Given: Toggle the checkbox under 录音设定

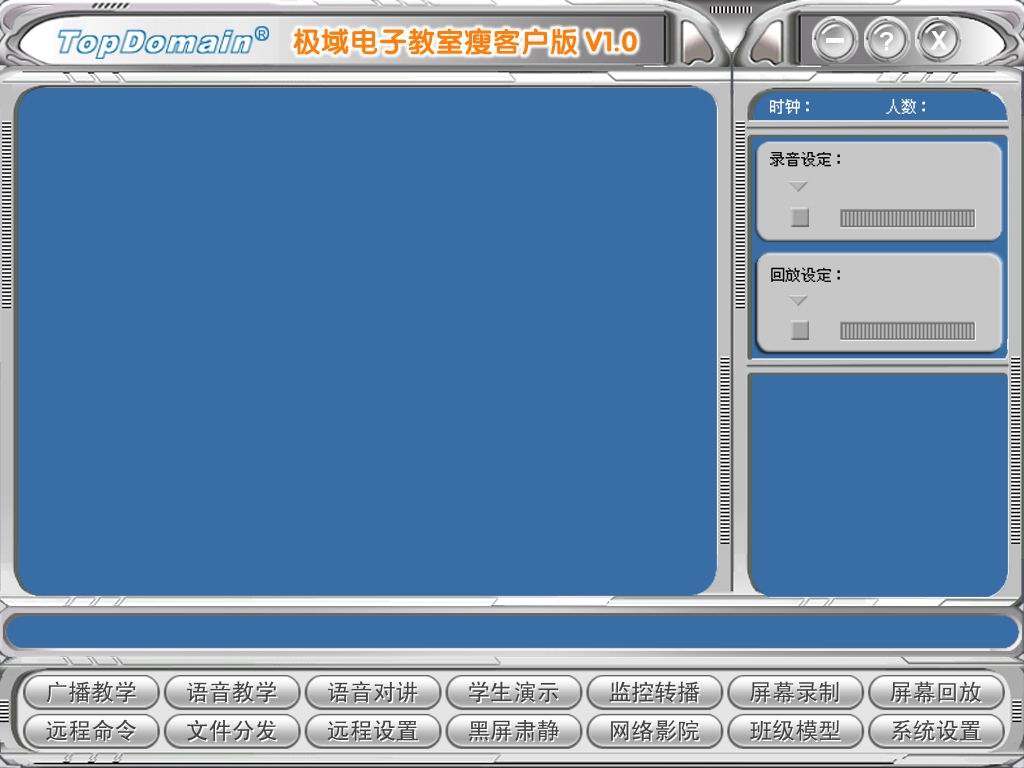Looking at the screenshot, I should 800,217.
